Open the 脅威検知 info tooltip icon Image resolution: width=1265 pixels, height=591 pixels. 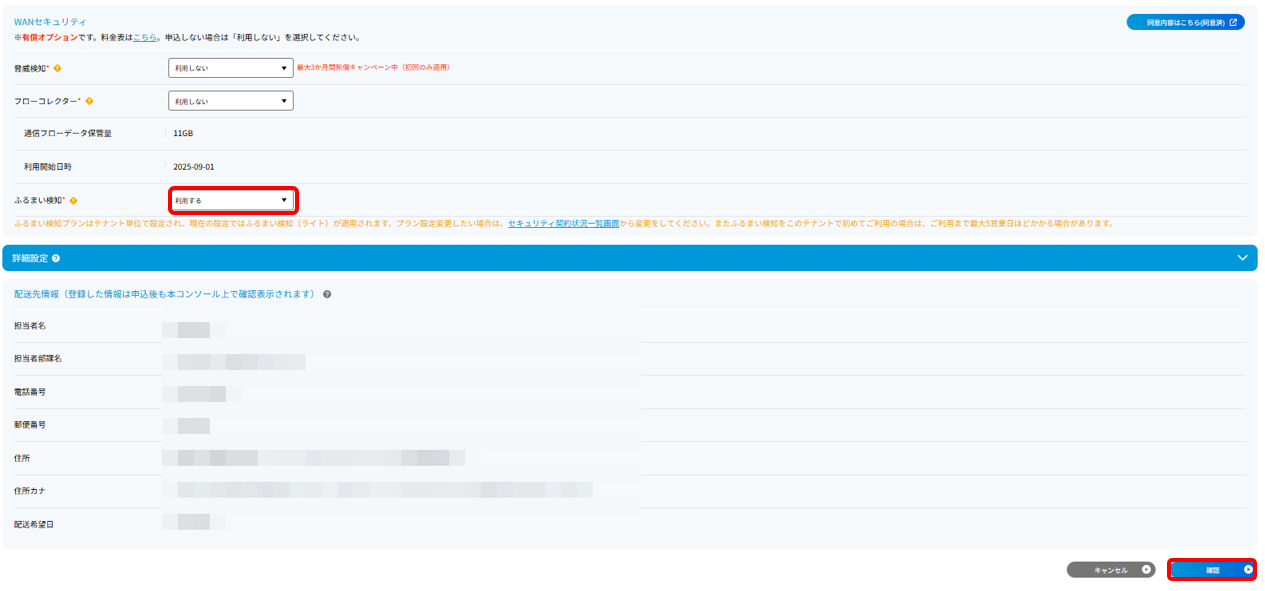pos(58,68)
